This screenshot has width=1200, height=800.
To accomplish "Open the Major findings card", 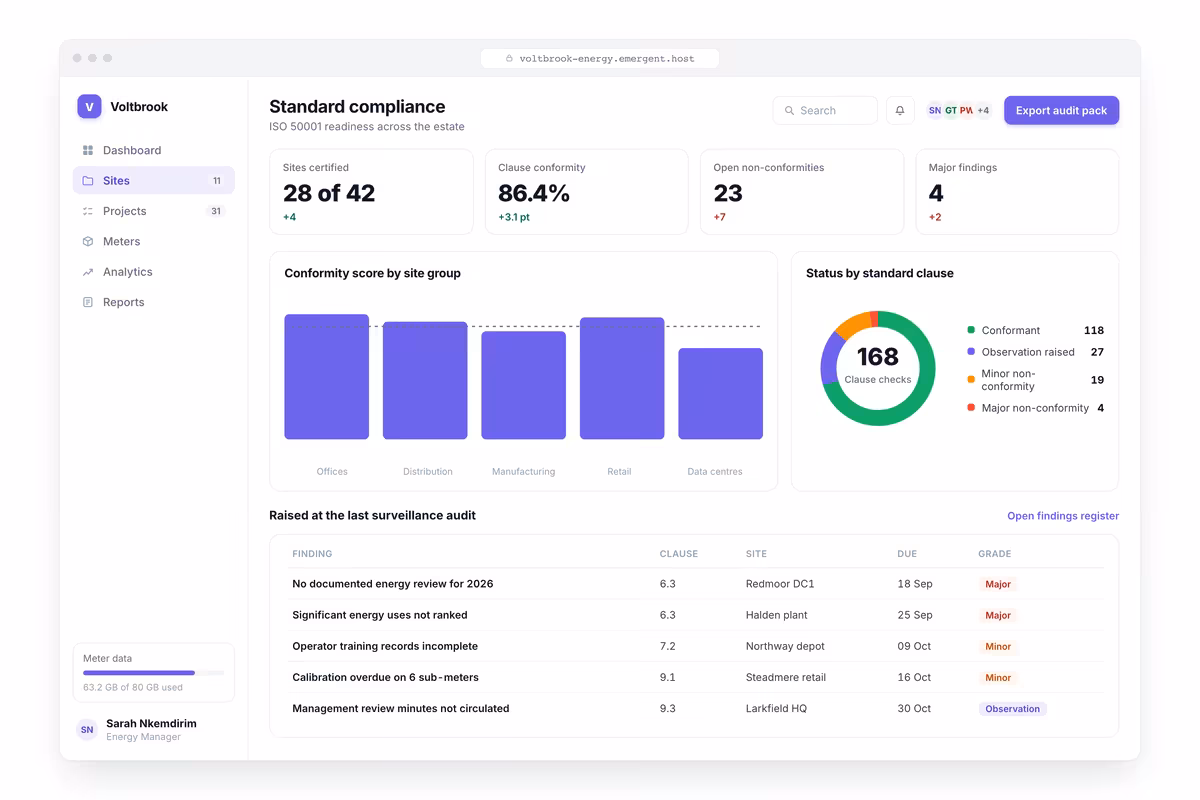I will point(1017,192).
